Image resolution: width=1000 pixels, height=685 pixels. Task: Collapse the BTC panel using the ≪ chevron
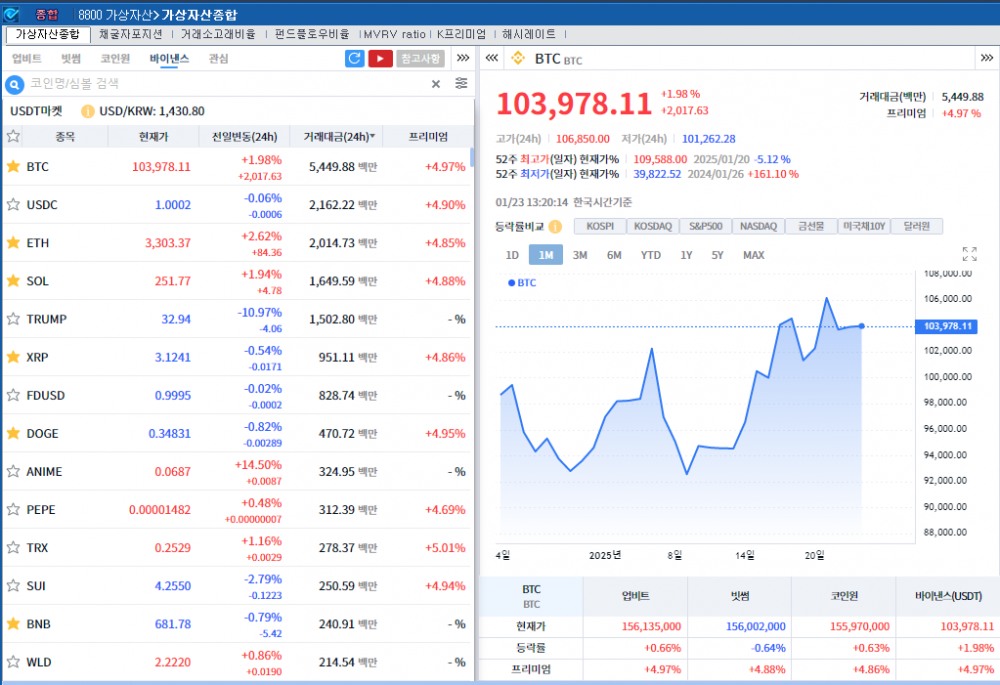tap(491, 58)
